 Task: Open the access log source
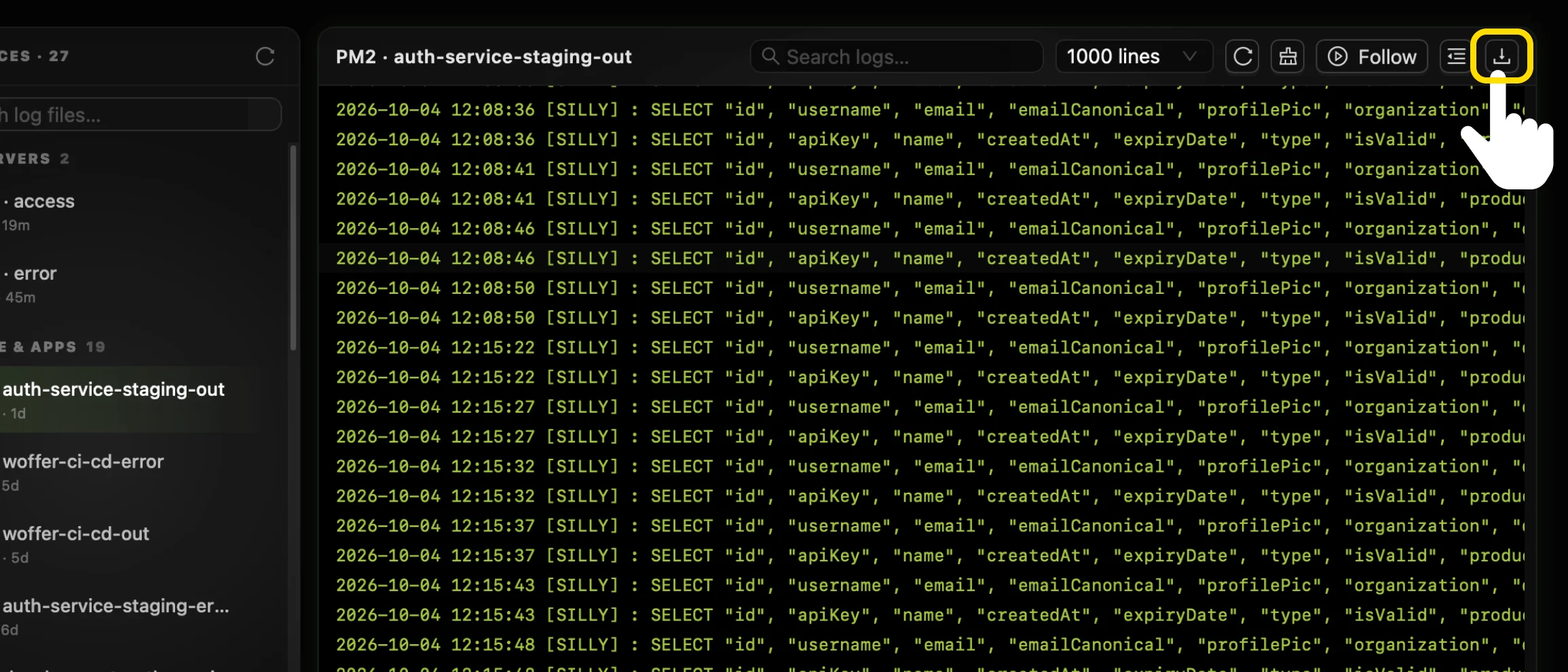(139, 212)
